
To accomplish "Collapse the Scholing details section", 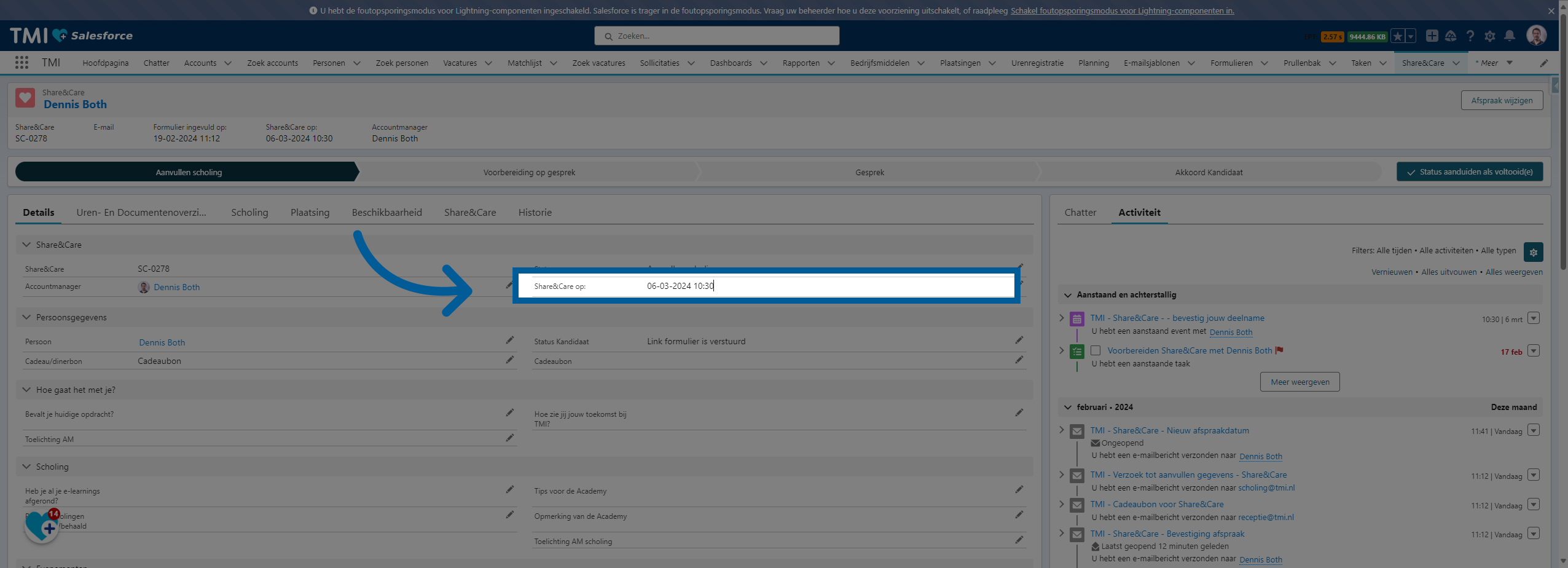I will (26, 467).
